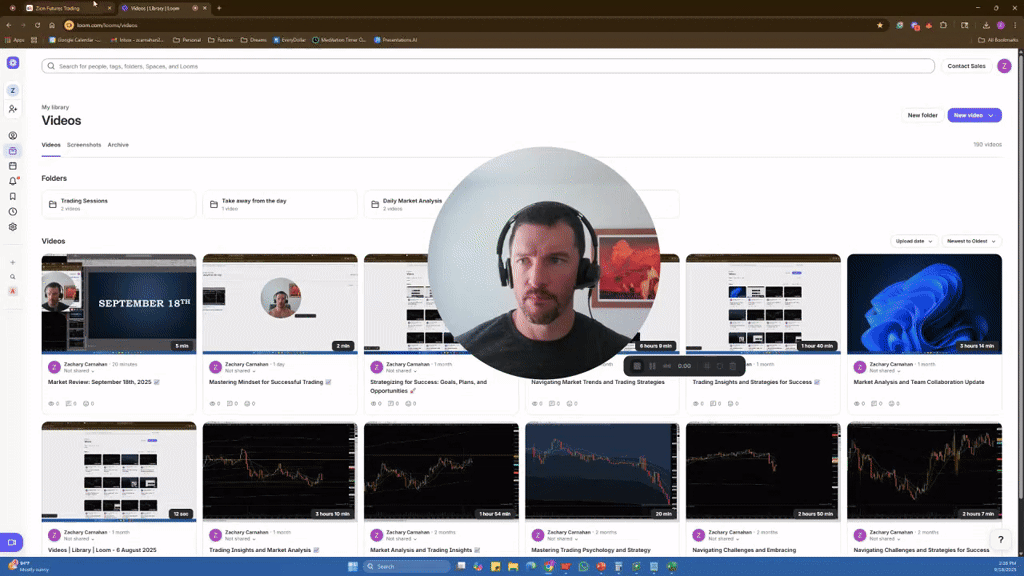This screenshot has height=576, width=1024.
Task: Open the Trading Sessions folder
Action: pyautogui.click(x=118, y=204)
